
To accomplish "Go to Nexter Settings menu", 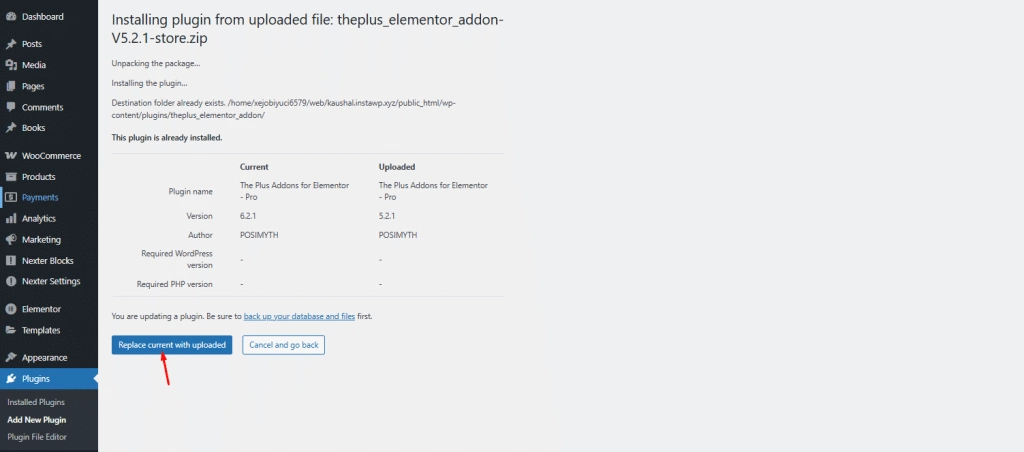I will [x=50, y=281].
